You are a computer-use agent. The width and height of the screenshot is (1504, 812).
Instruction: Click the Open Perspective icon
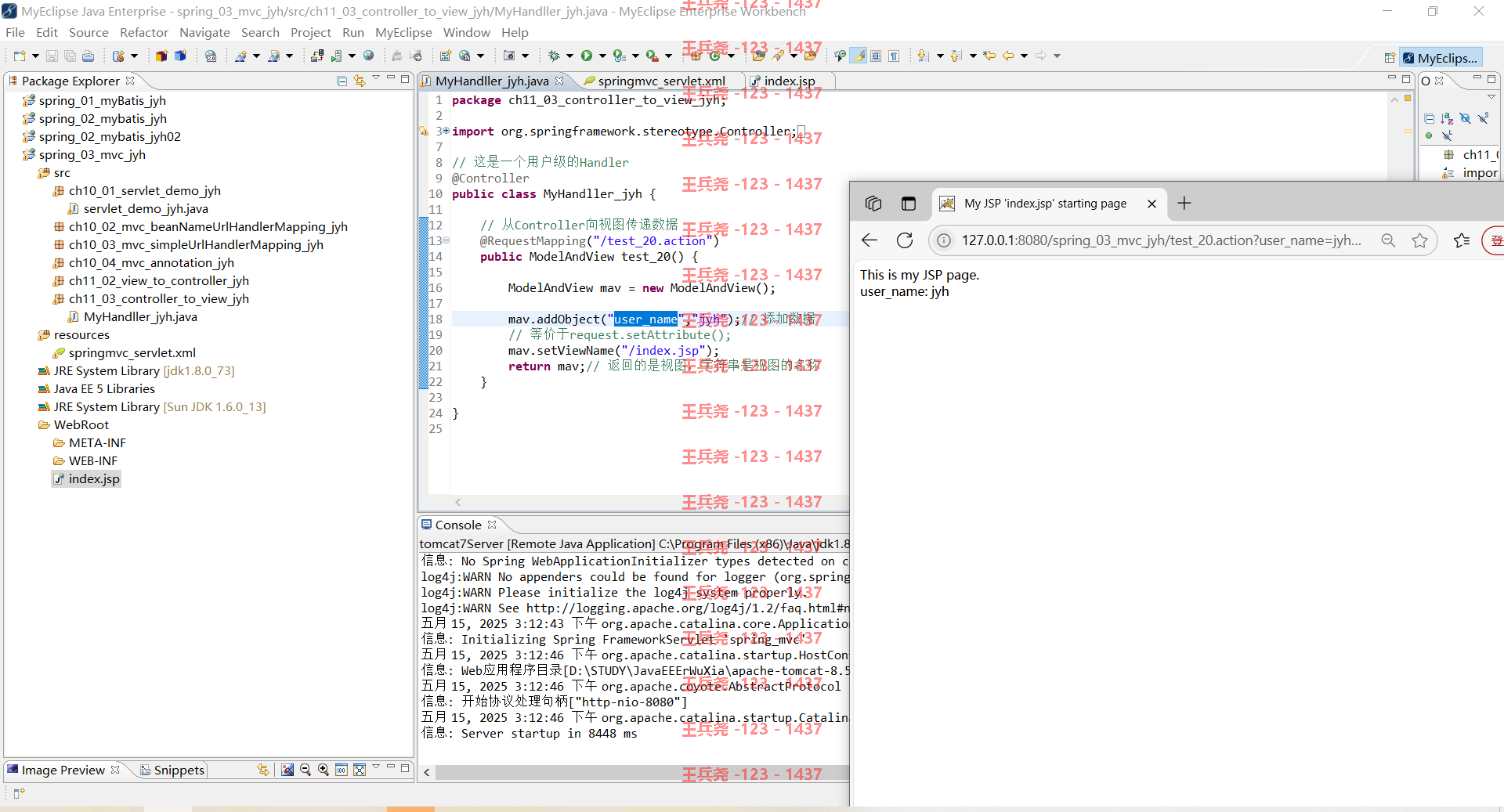(x=1389, y=58)
